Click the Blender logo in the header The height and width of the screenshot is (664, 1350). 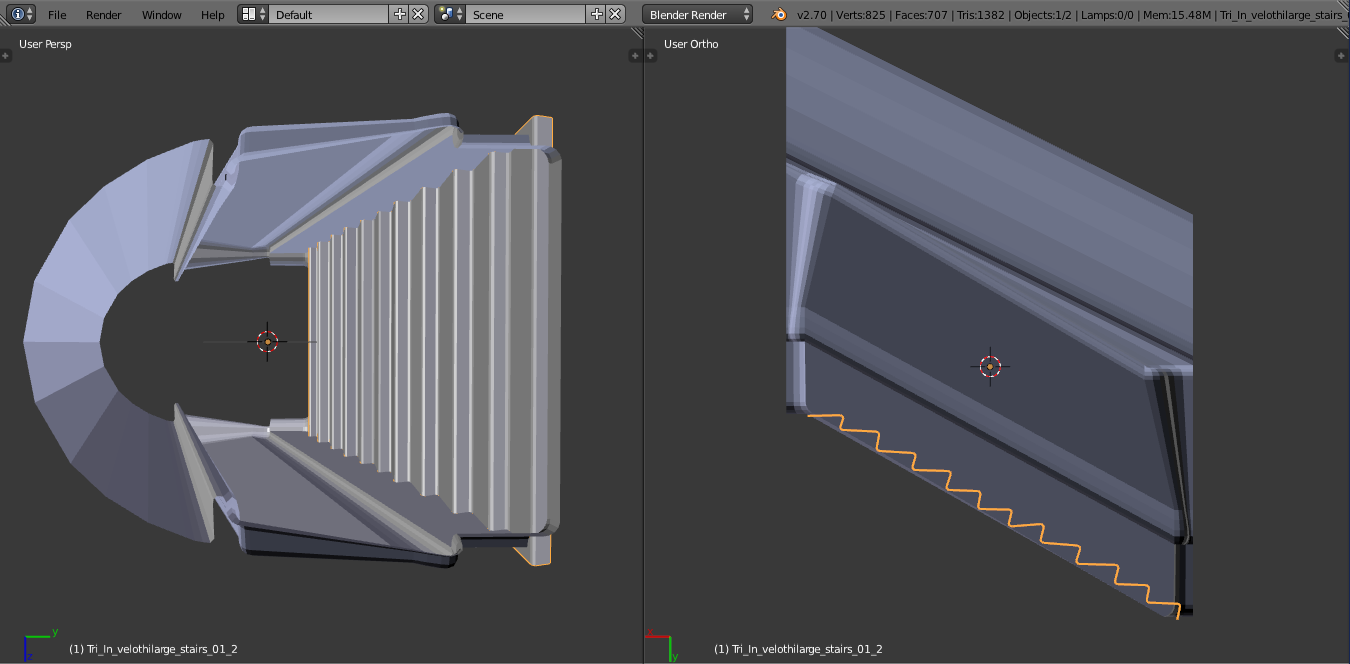click(x=779, y=14)
